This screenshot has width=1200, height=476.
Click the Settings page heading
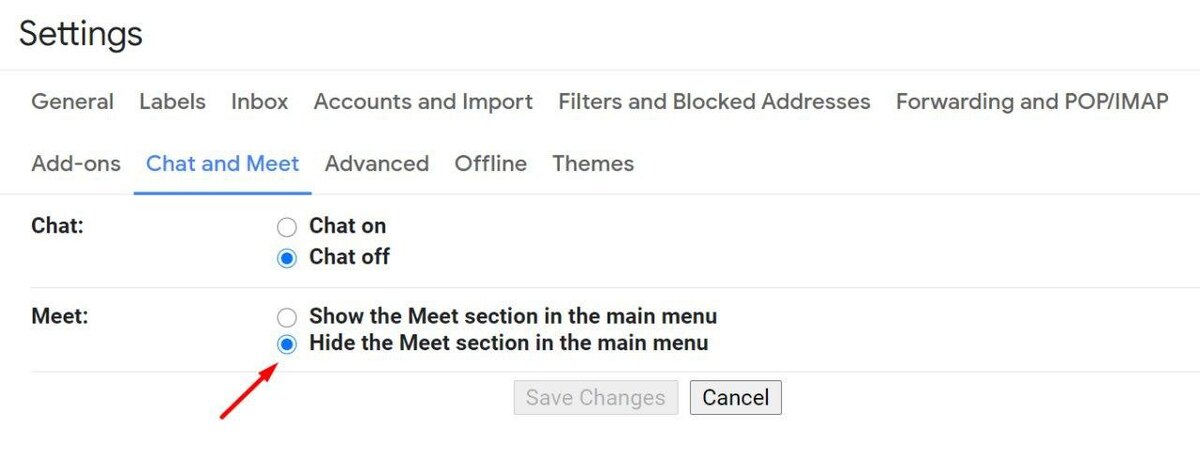pos(81,34)
